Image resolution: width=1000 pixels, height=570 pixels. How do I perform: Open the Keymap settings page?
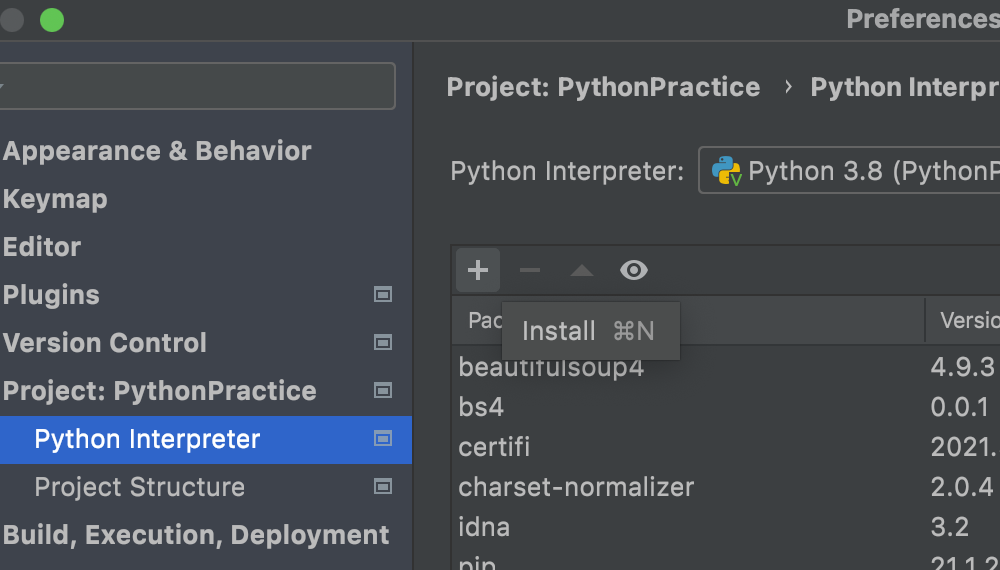coord(55,199)
